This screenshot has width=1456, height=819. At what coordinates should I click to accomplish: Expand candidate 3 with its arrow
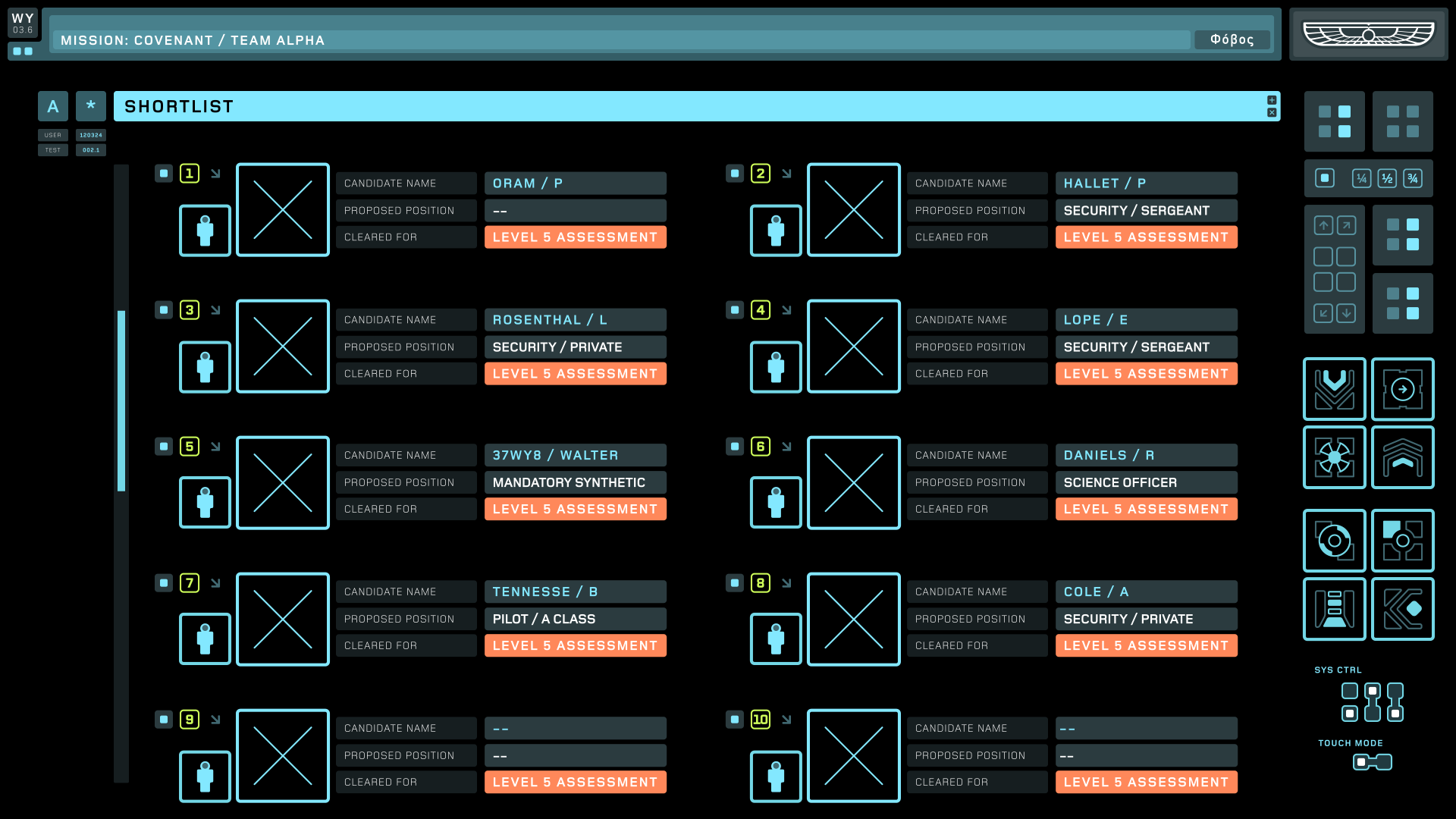pyautogui.click(x=215, y=310)
